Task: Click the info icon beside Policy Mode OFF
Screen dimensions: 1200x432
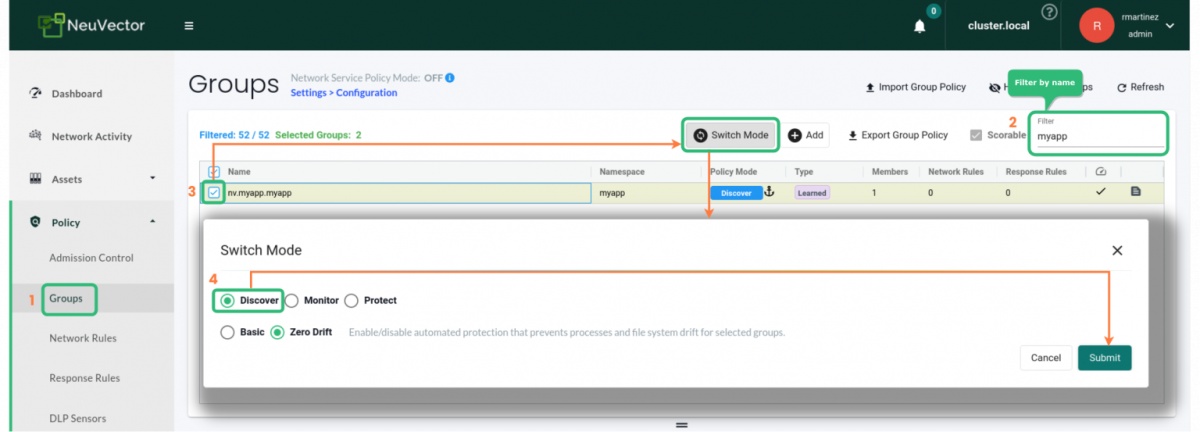Action: click(x=450, y=78)
